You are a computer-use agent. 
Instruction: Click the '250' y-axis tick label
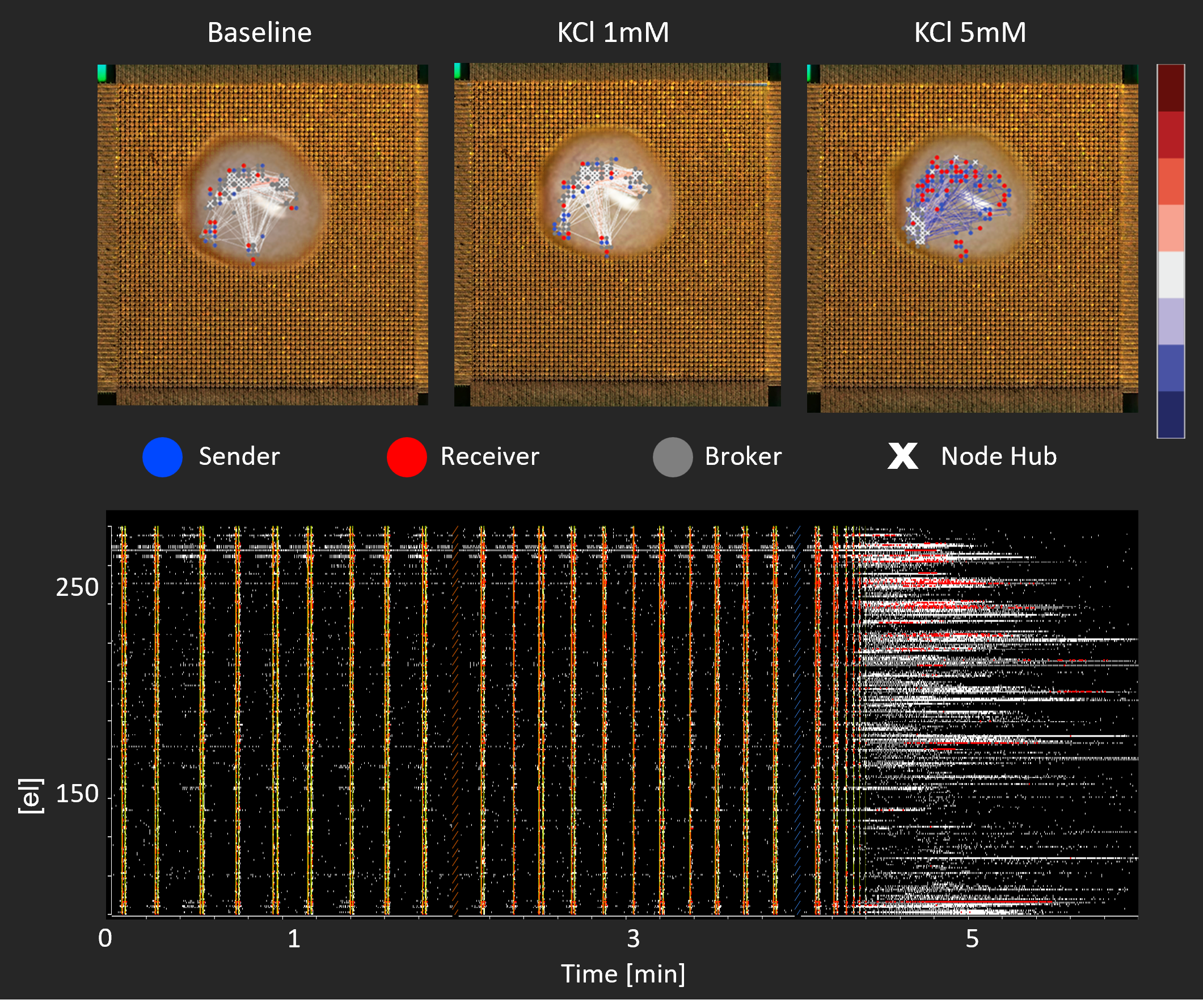77,588
